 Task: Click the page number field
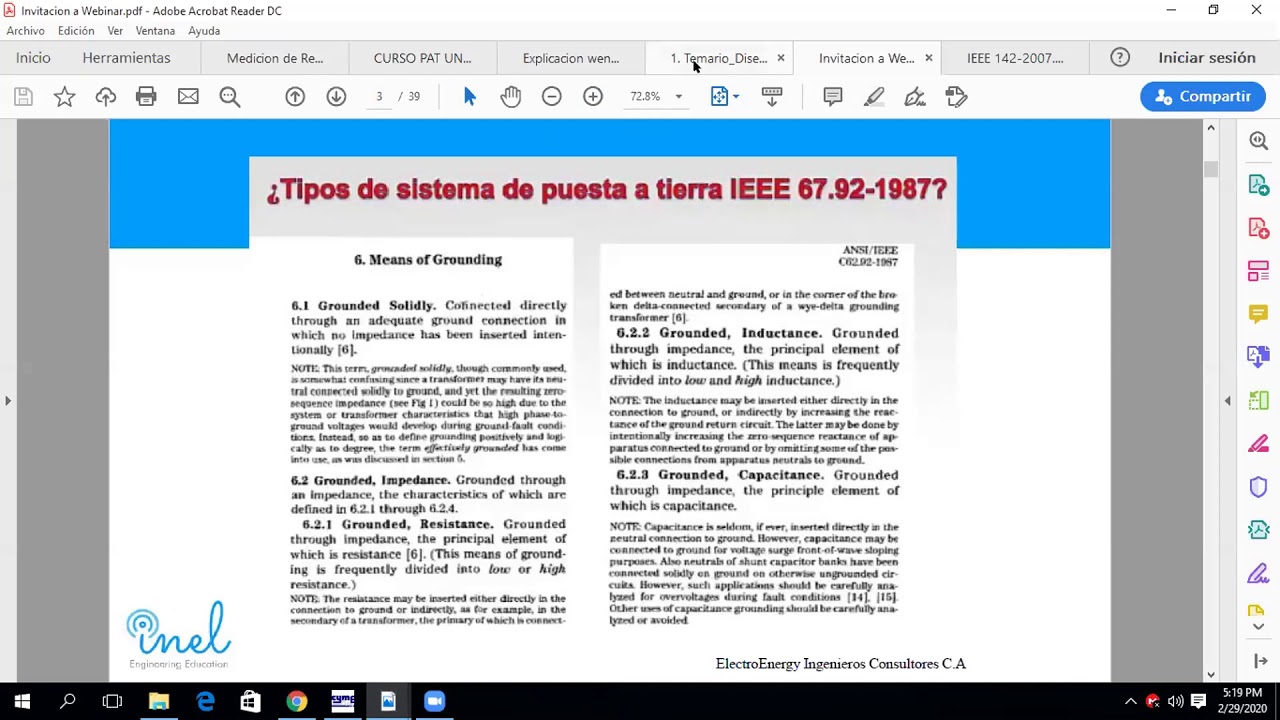[x=379, y=97]
